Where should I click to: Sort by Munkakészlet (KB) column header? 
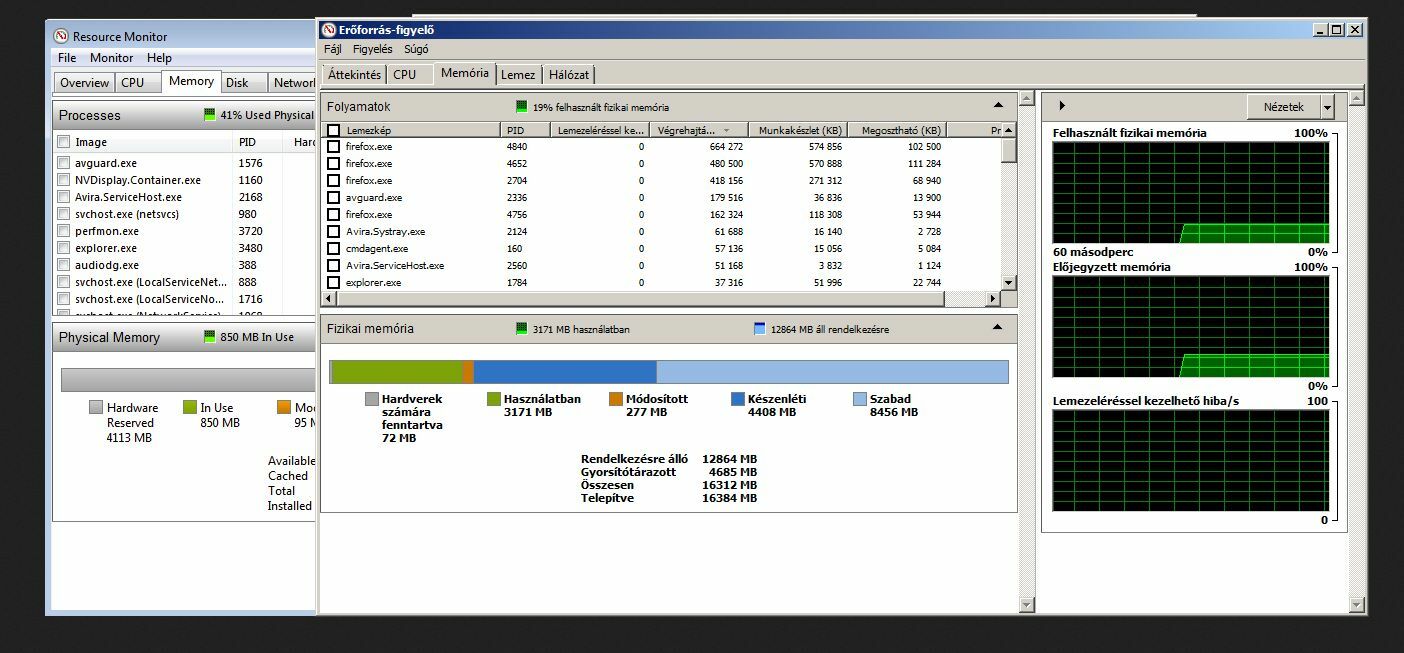click(797, 131)
